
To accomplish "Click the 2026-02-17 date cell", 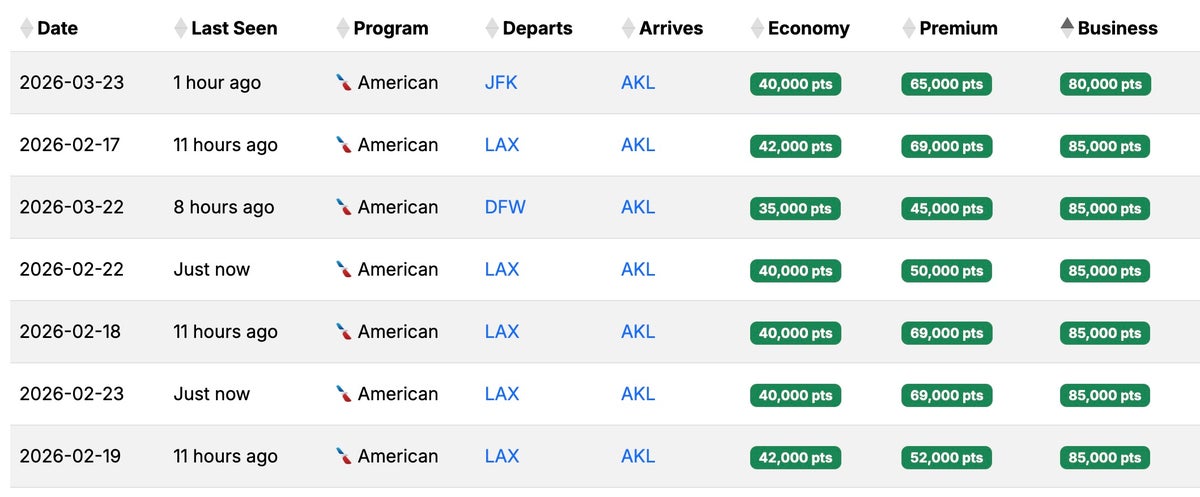I will click(x=70, y=145).
